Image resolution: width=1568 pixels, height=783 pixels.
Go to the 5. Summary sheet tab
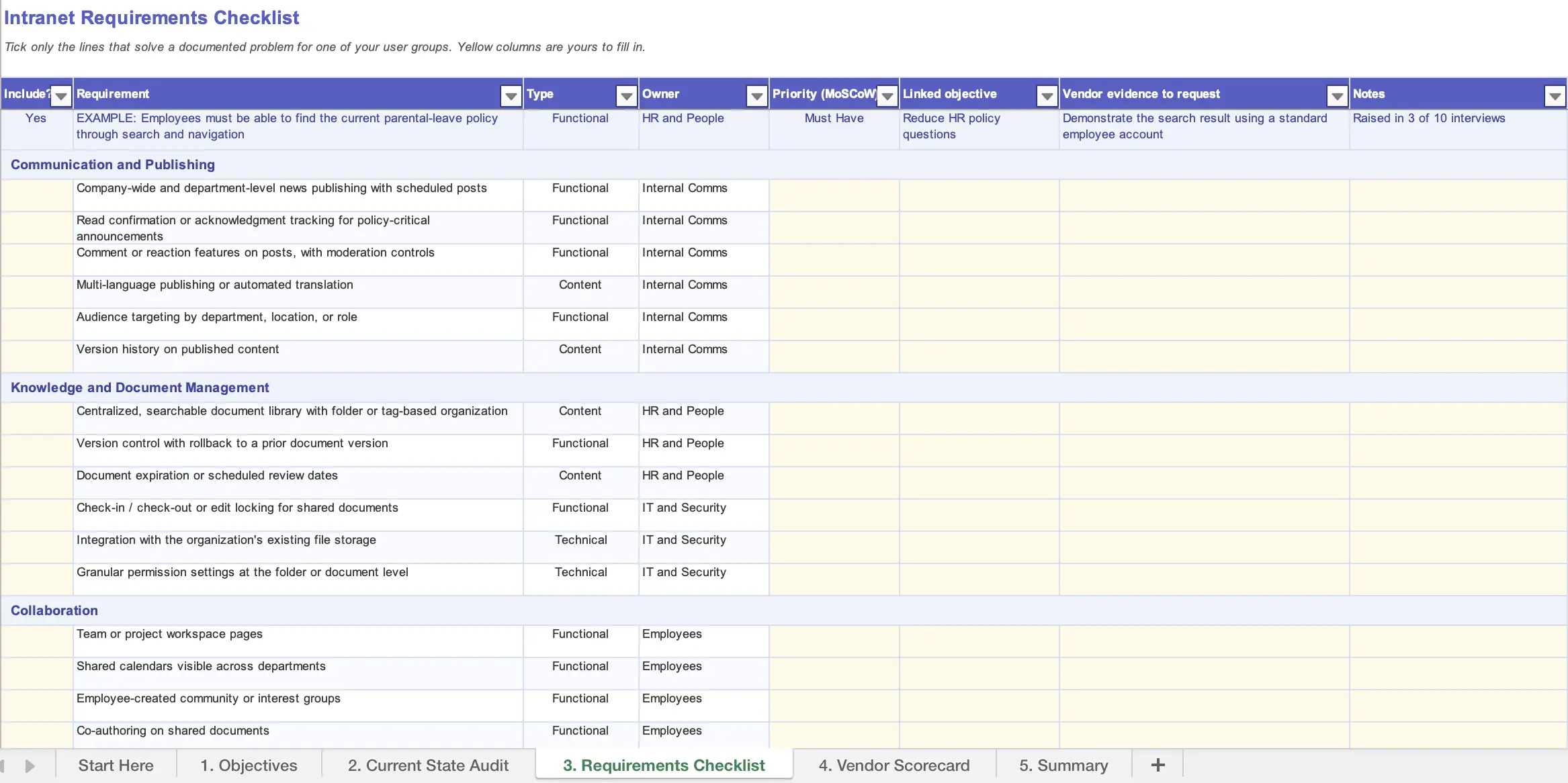pyautogui.click(x=1063, y=766)
